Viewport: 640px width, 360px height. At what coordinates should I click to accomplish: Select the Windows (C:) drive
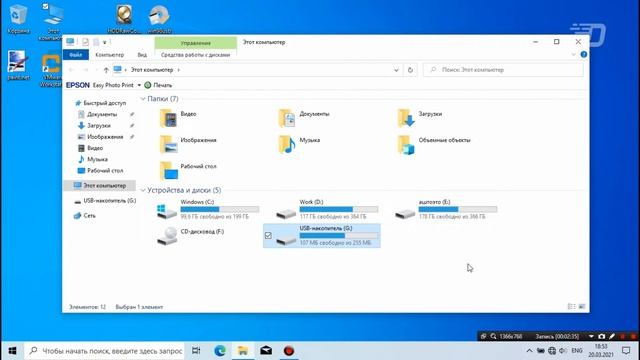point(208,209)
